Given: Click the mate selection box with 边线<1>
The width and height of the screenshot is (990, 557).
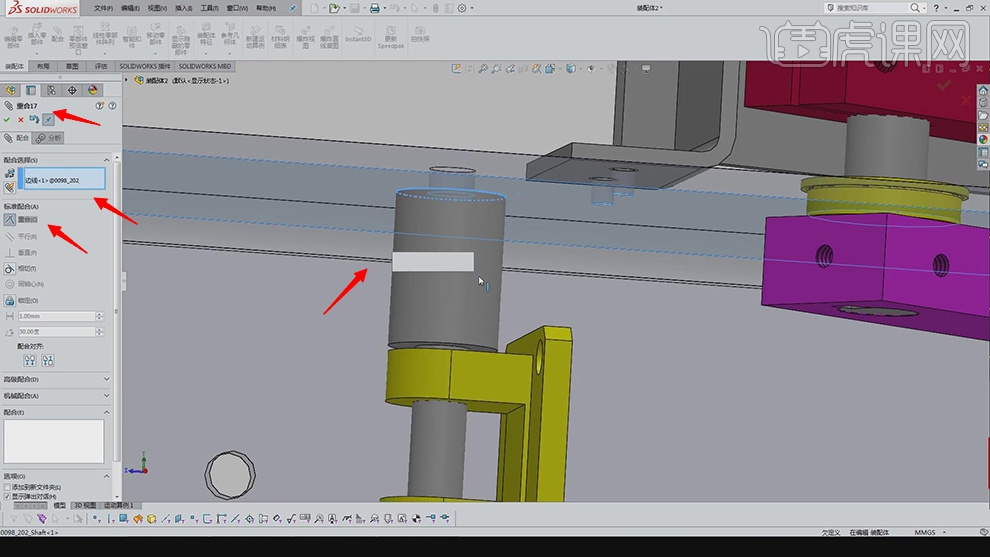Looking at the screenshot, I should click(x=62, y=179).
